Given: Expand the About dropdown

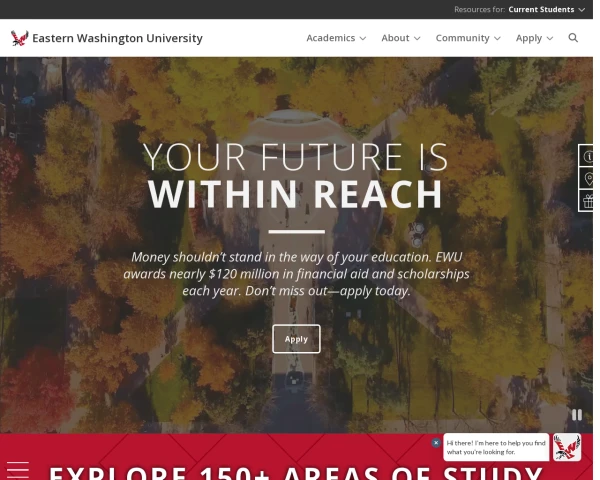Looking at the screenshot, I should 401,38.
